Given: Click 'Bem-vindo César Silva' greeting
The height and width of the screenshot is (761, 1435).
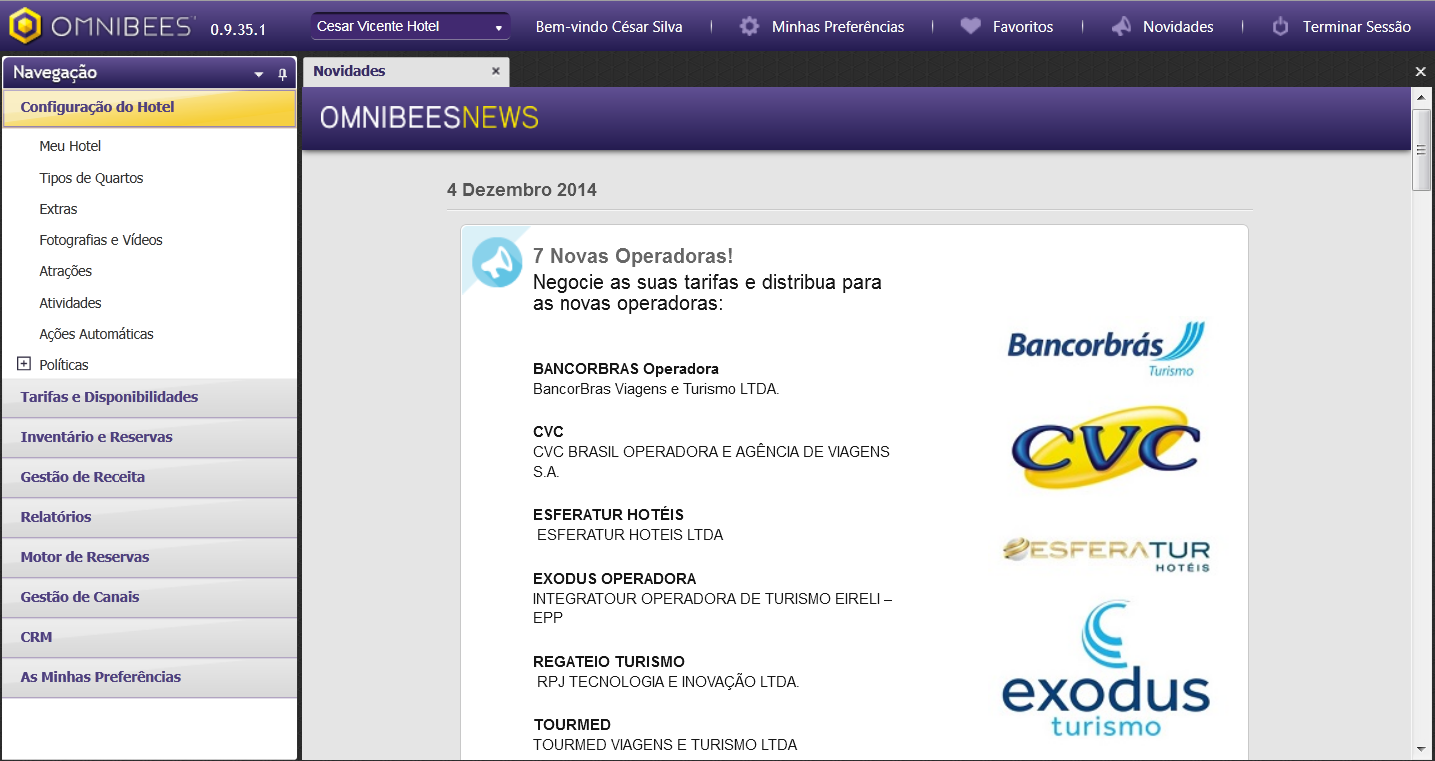Looking at the screenshot, I should pyautogui.click(x=609, y=27).
